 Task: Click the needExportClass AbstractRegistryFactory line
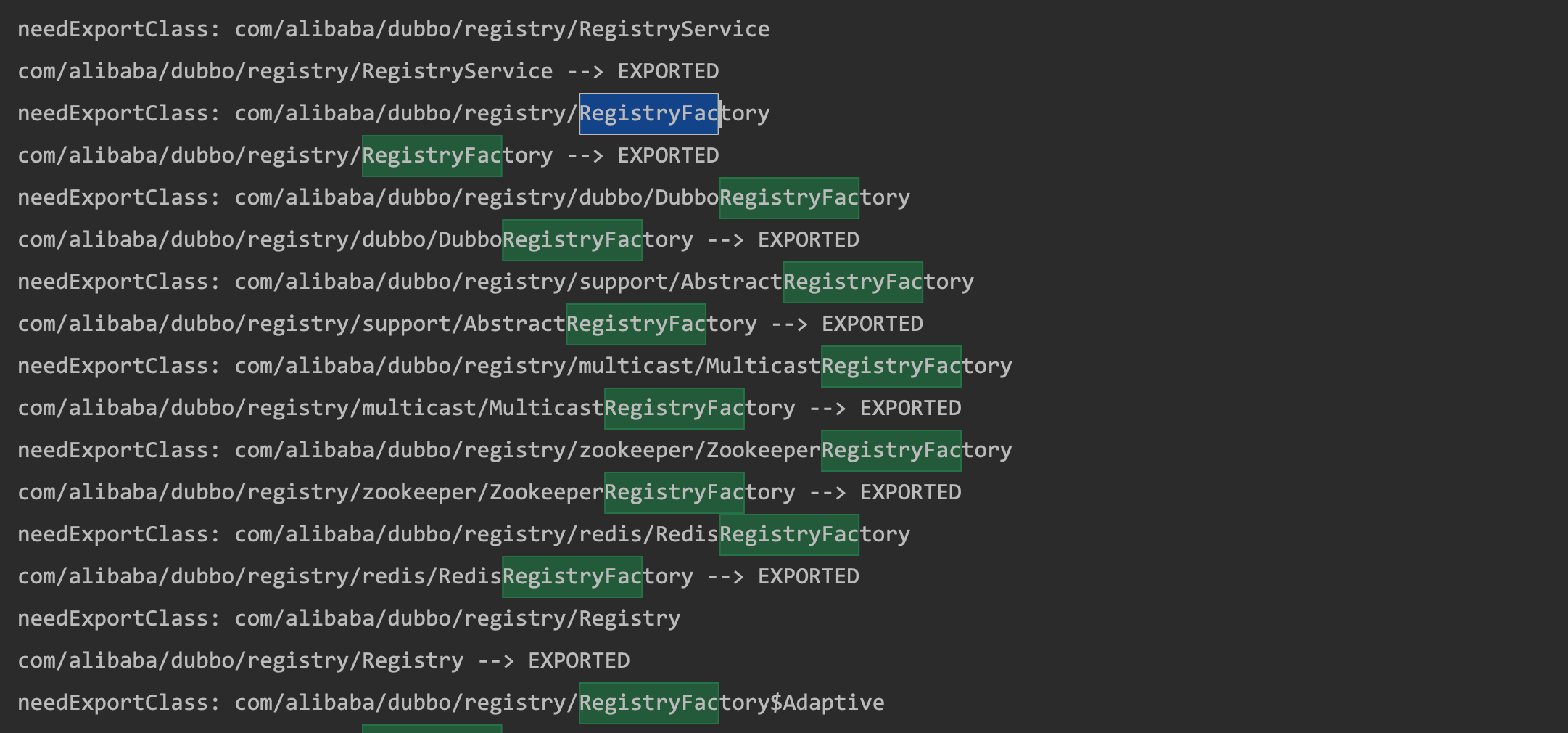(496, 282)
